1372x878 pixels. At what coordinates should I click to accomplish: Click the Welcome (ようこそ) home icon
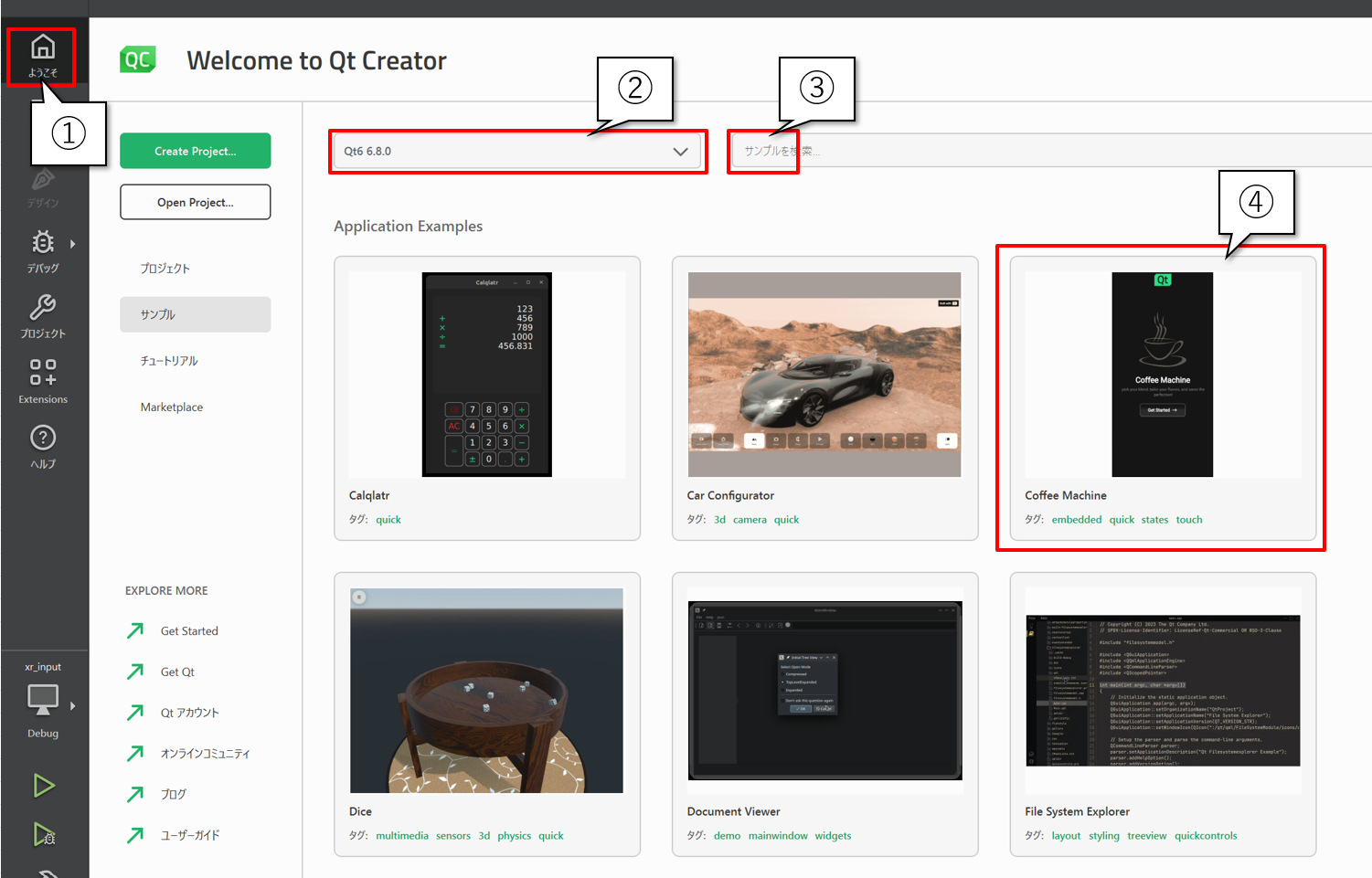[43, 48]
